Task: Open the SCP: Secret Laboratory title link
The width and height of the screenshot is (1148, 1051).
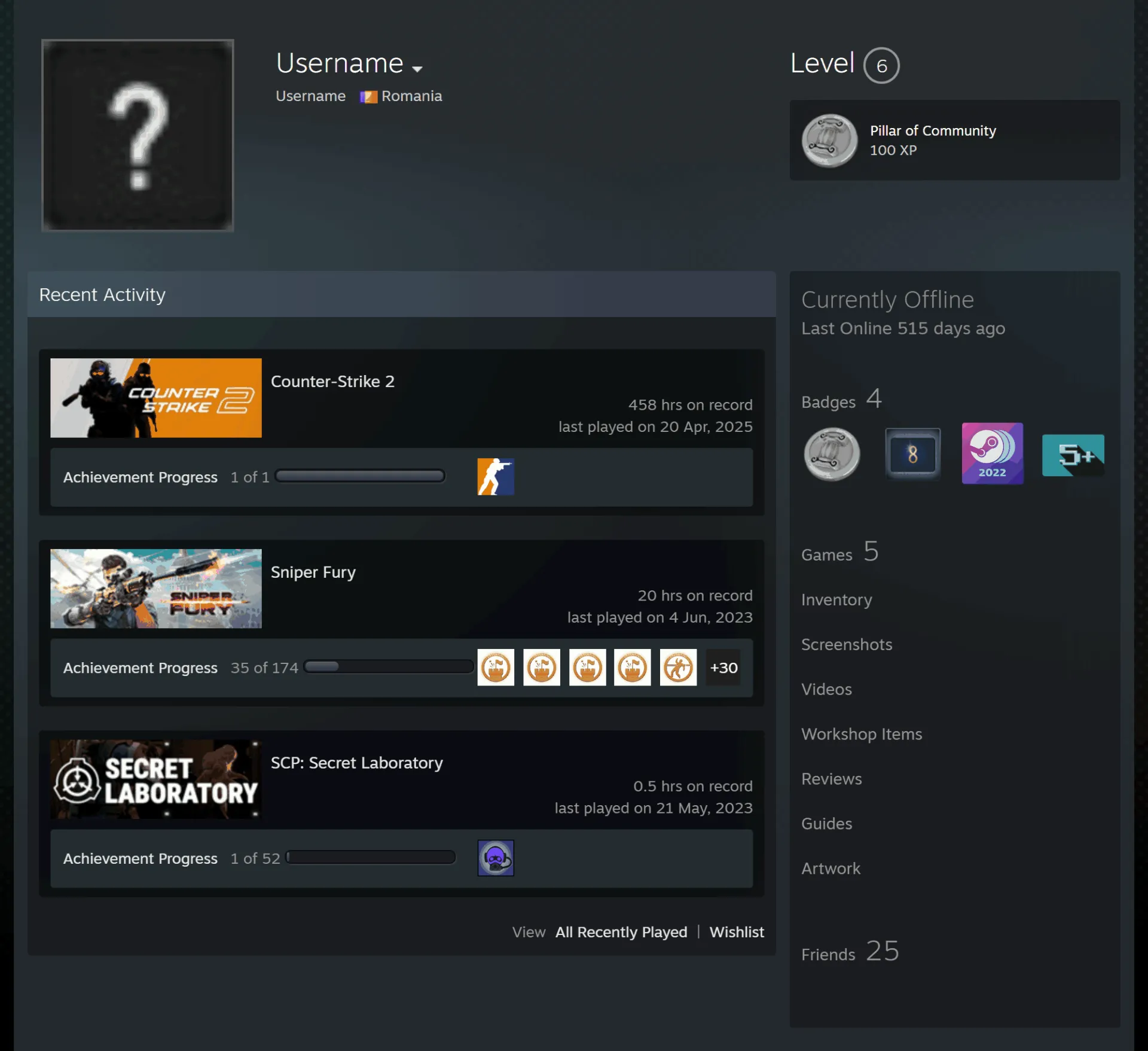Action: click(357, 763)
